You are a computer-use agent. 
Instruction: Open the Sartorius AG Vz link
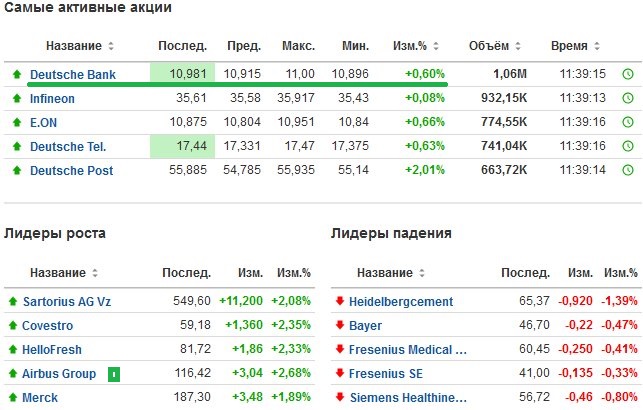point(67,302)
